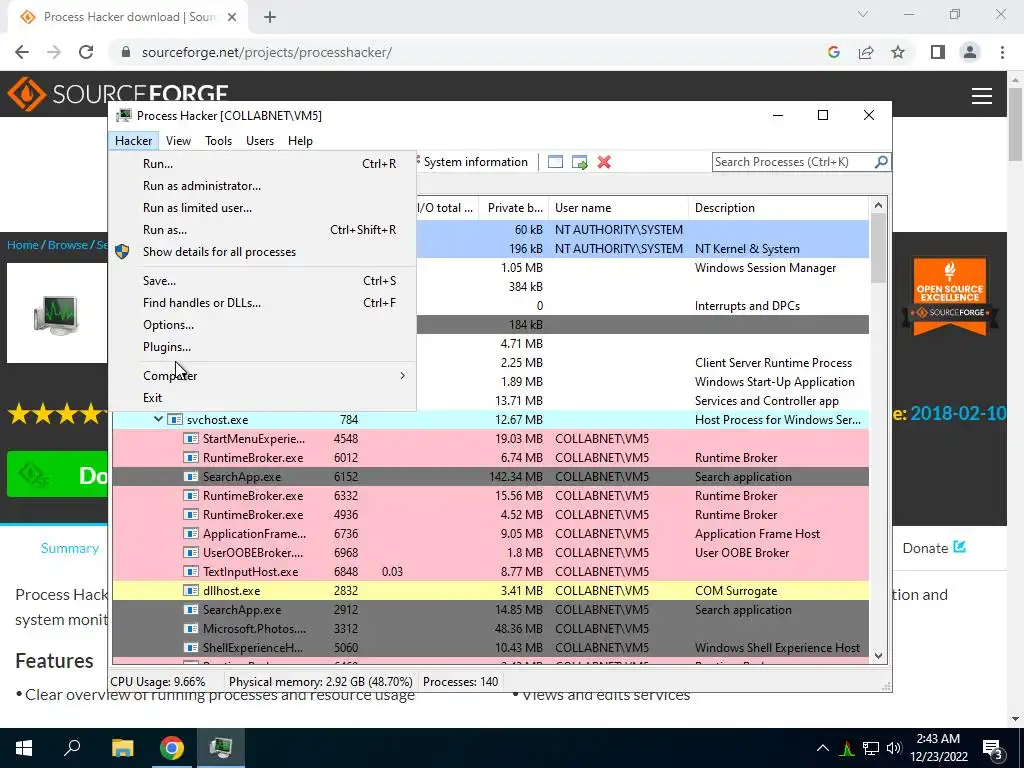Click the Chrome profile avatar
Image resolution: width=1024 pixels, height=768 pixels.
(x=970, y=52)
